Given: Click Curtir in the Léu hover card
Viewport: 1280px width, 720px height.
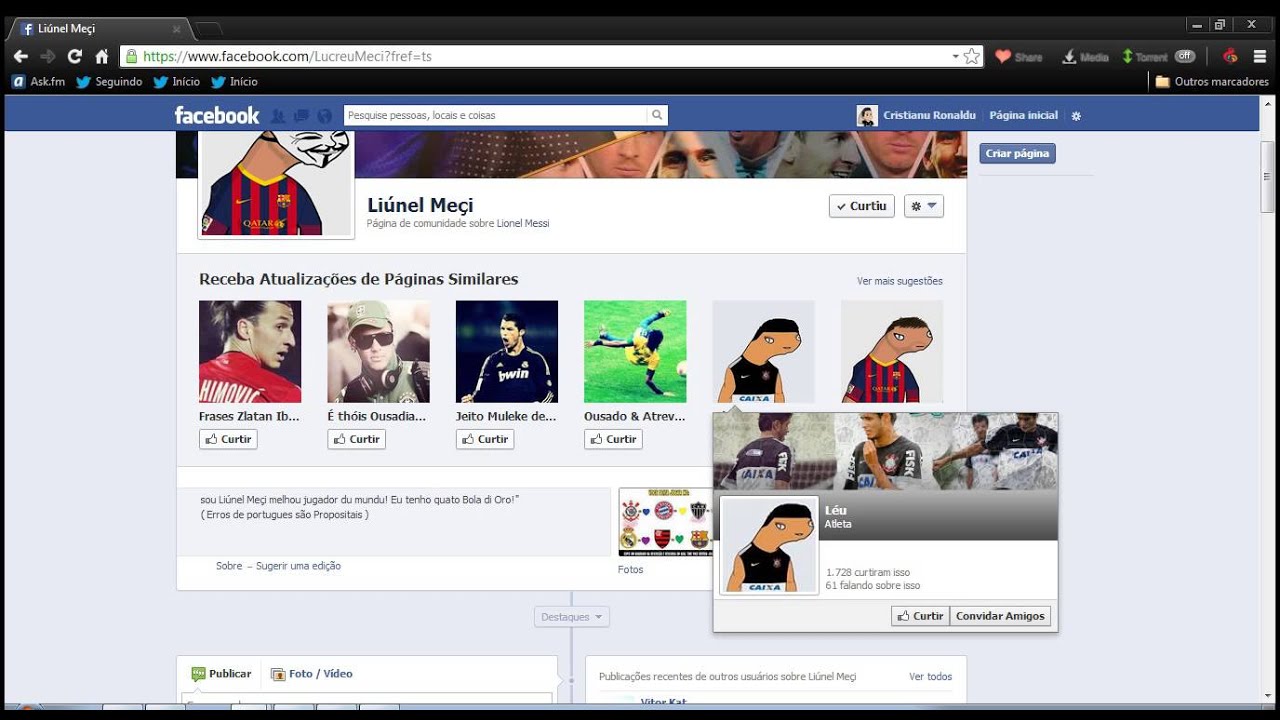Looking at the screenshot, I should 920,616.
